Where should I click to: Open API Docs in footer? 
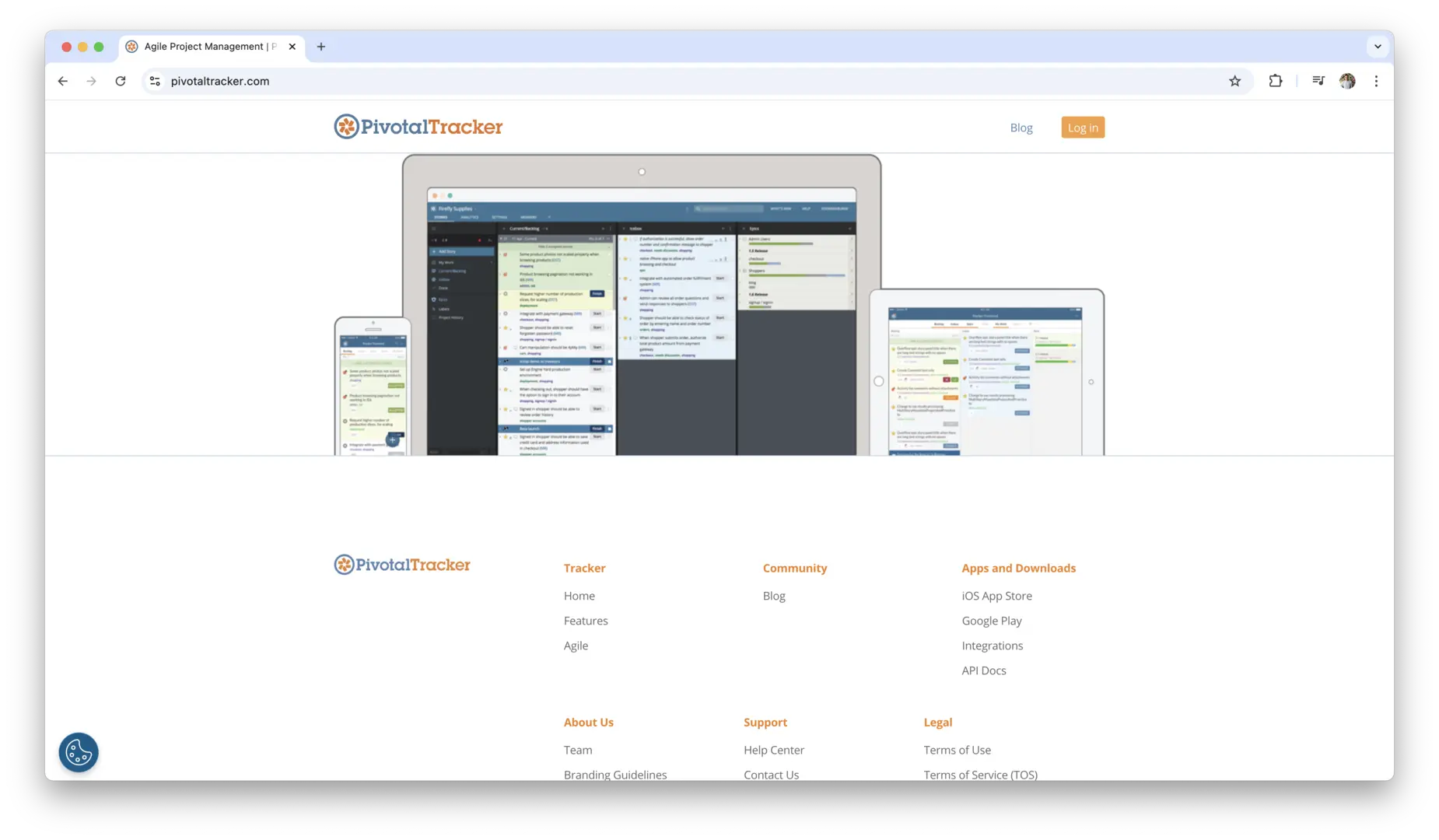tap(983, 670)
